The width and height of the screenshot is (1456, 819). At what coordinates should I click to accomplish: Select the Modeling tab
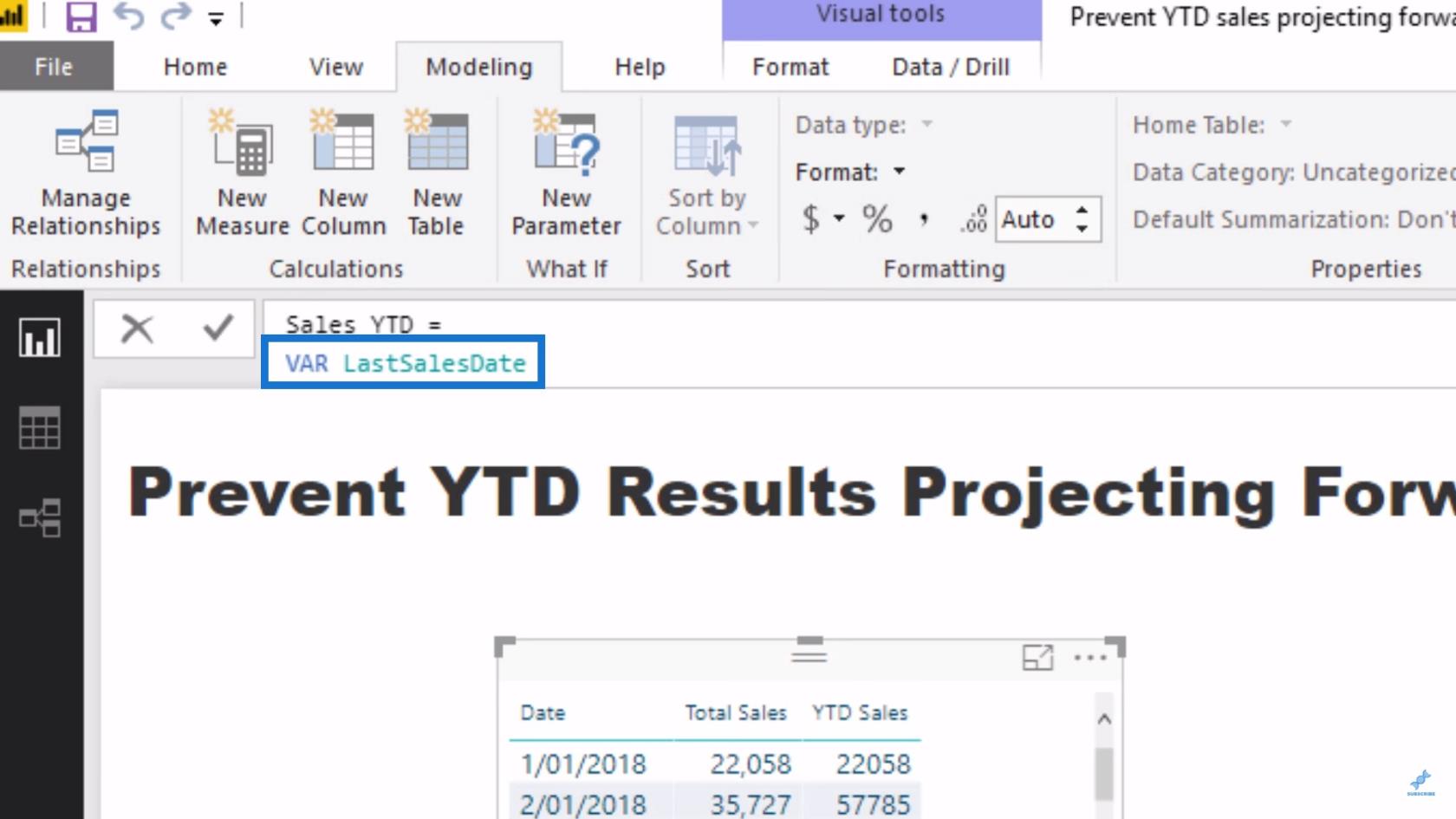(479, 67)
